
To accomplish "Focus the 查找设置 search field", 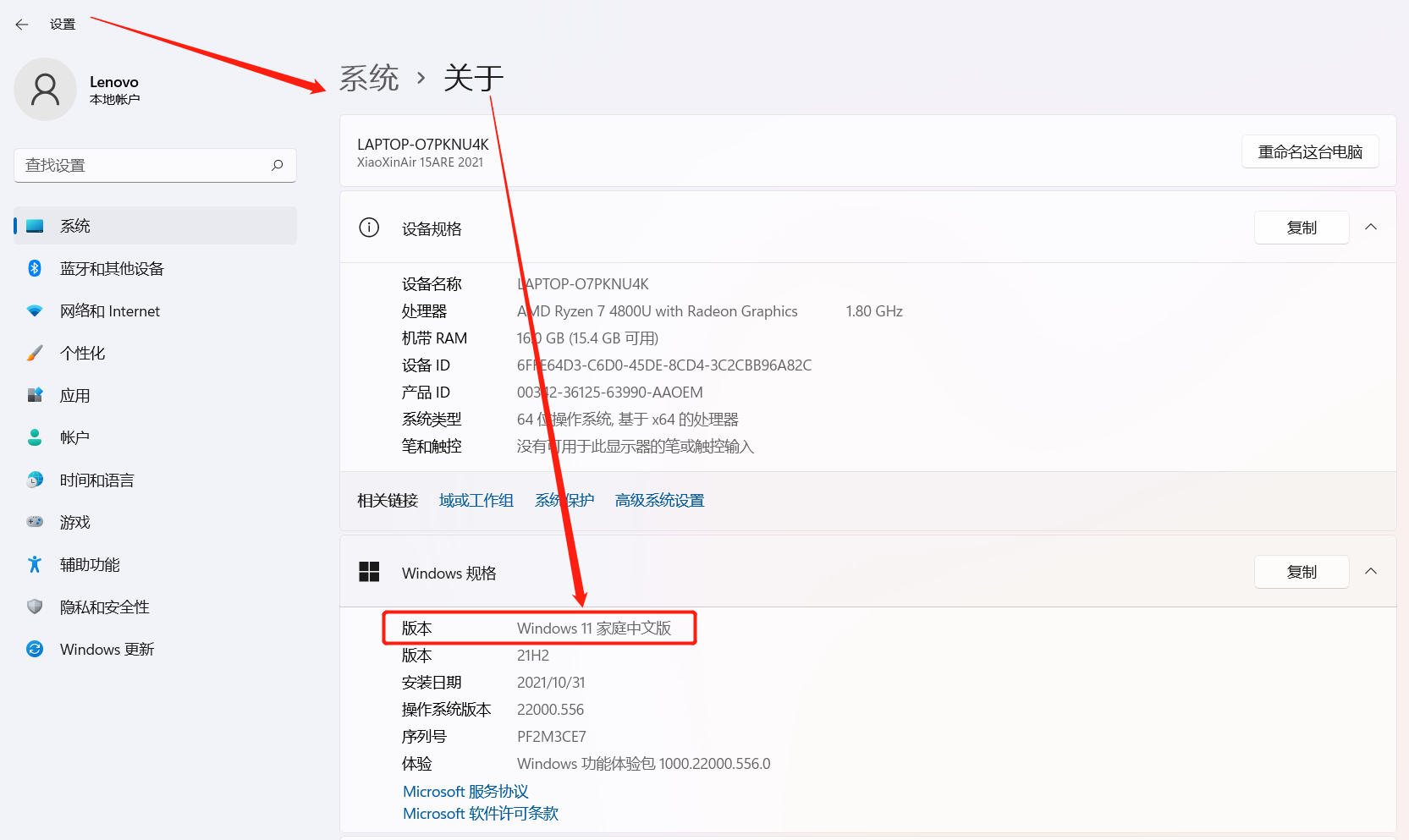I will click(155, 165).
